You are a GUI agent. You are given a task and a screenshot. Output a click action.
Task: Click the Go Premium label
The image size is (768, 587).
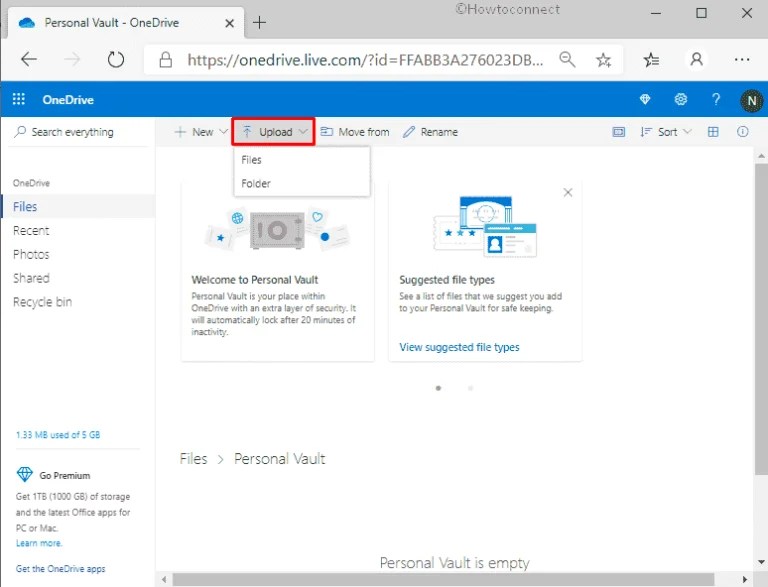click(x=65, y=475)
